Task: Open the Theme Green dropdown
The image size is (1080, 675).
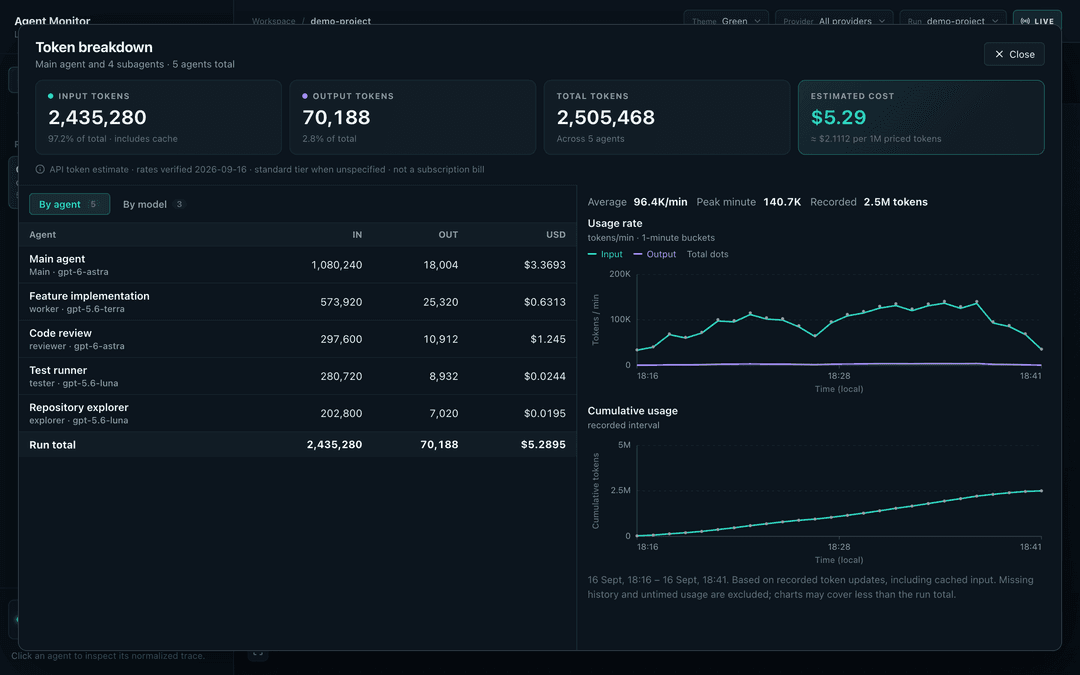Action: [726, 21]
